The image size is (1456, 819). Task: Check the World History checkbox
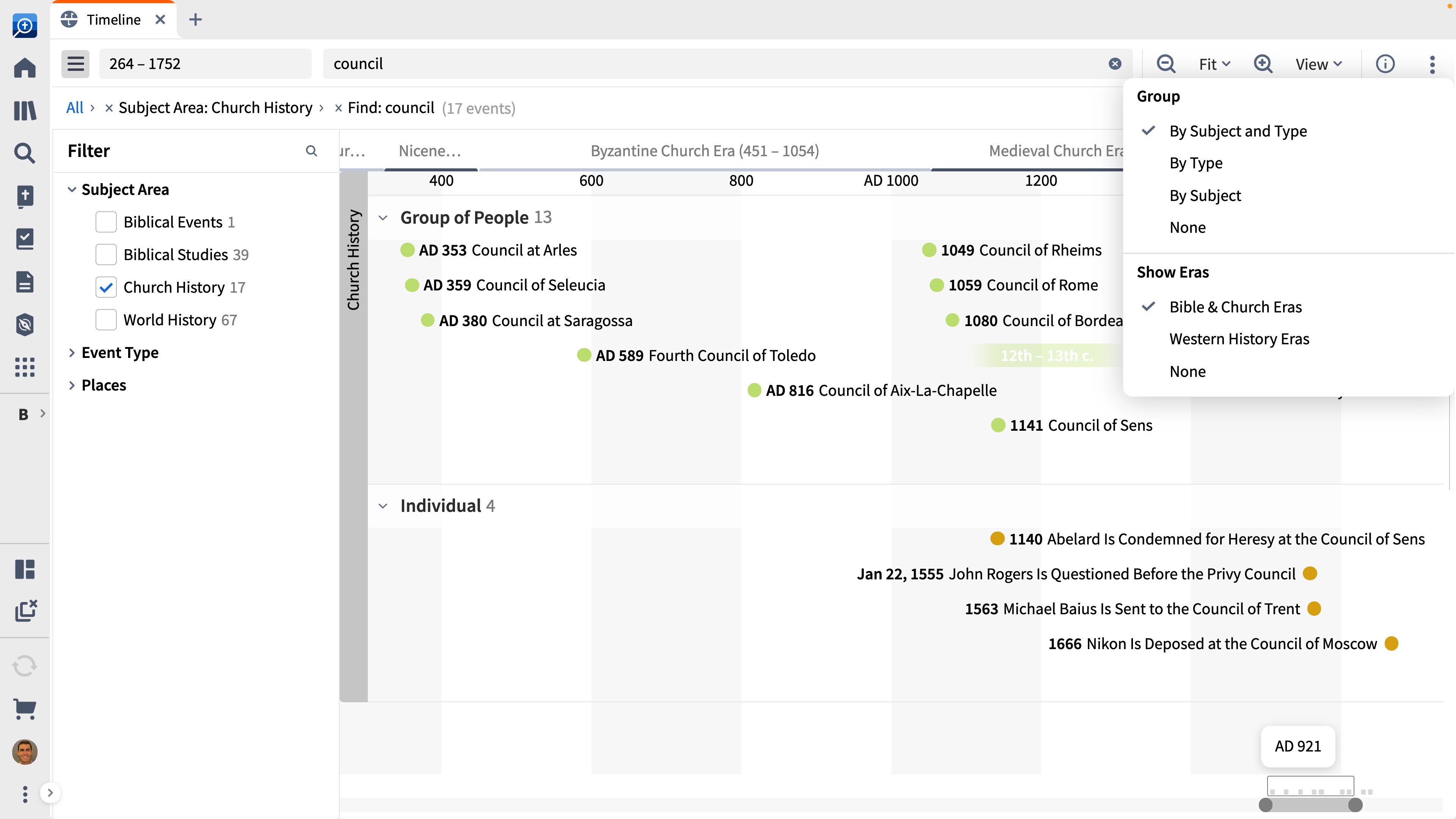pyautogui.click(x=106, y=320)
